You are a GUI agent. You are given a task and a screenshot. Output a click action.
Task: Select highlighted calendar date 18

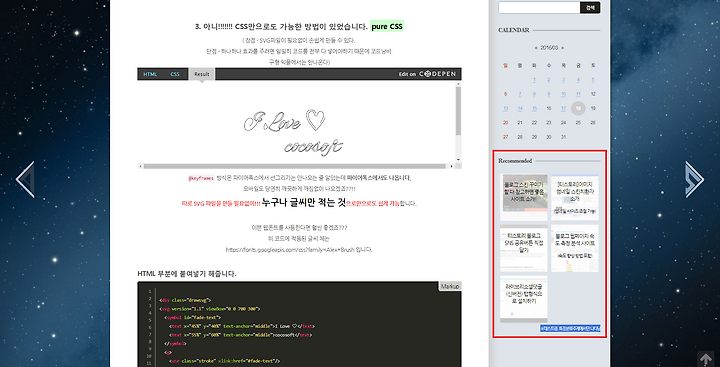point(578,108)
